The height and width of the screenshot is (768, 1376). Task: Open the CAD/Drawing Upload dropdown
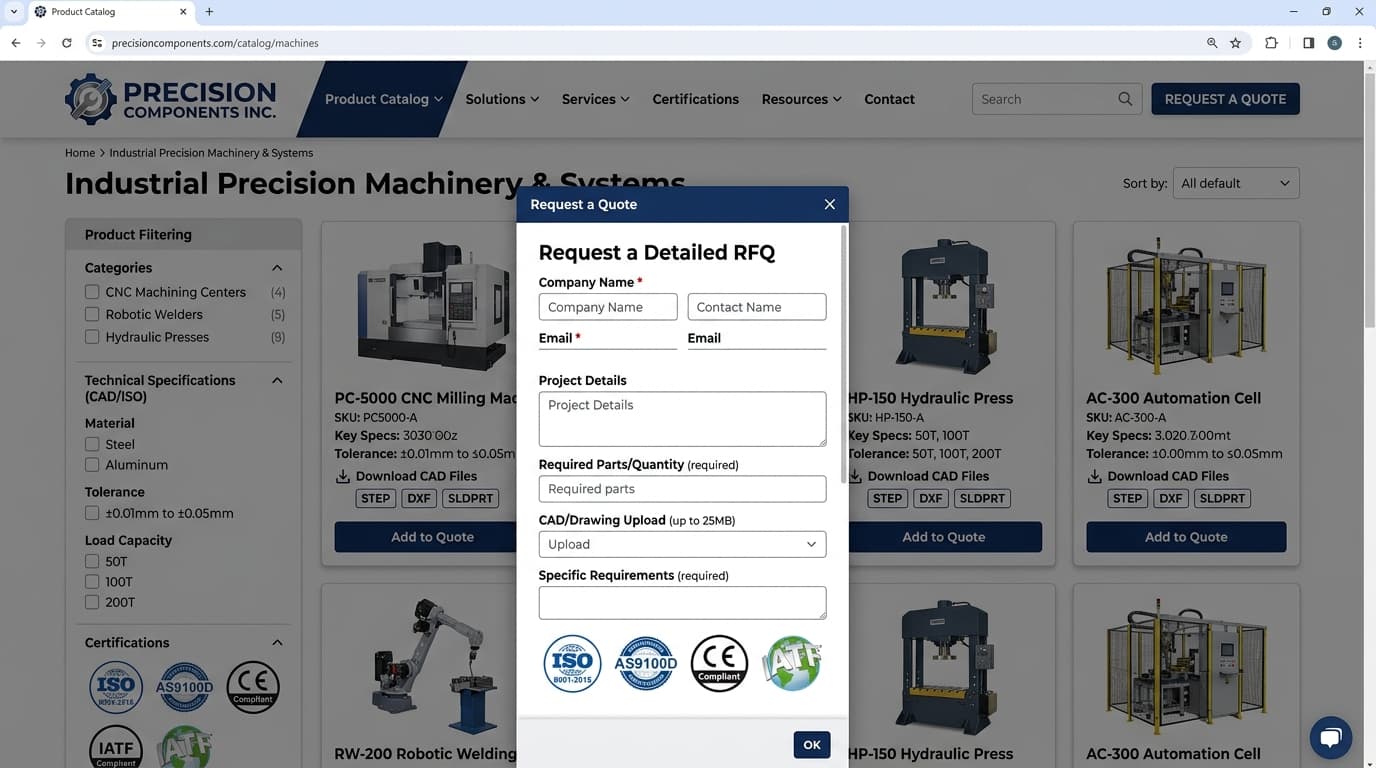tap(682, 544)
